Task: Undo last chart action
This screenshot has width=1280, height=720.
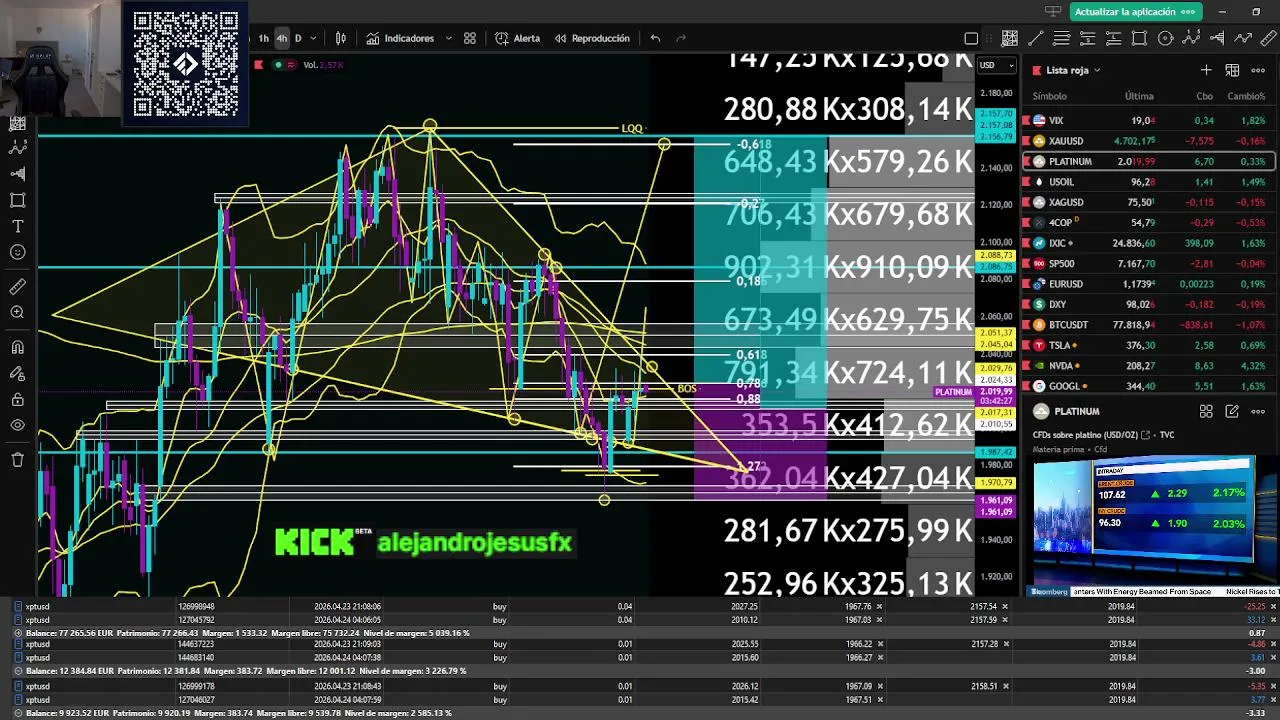Action: [655, 38]
